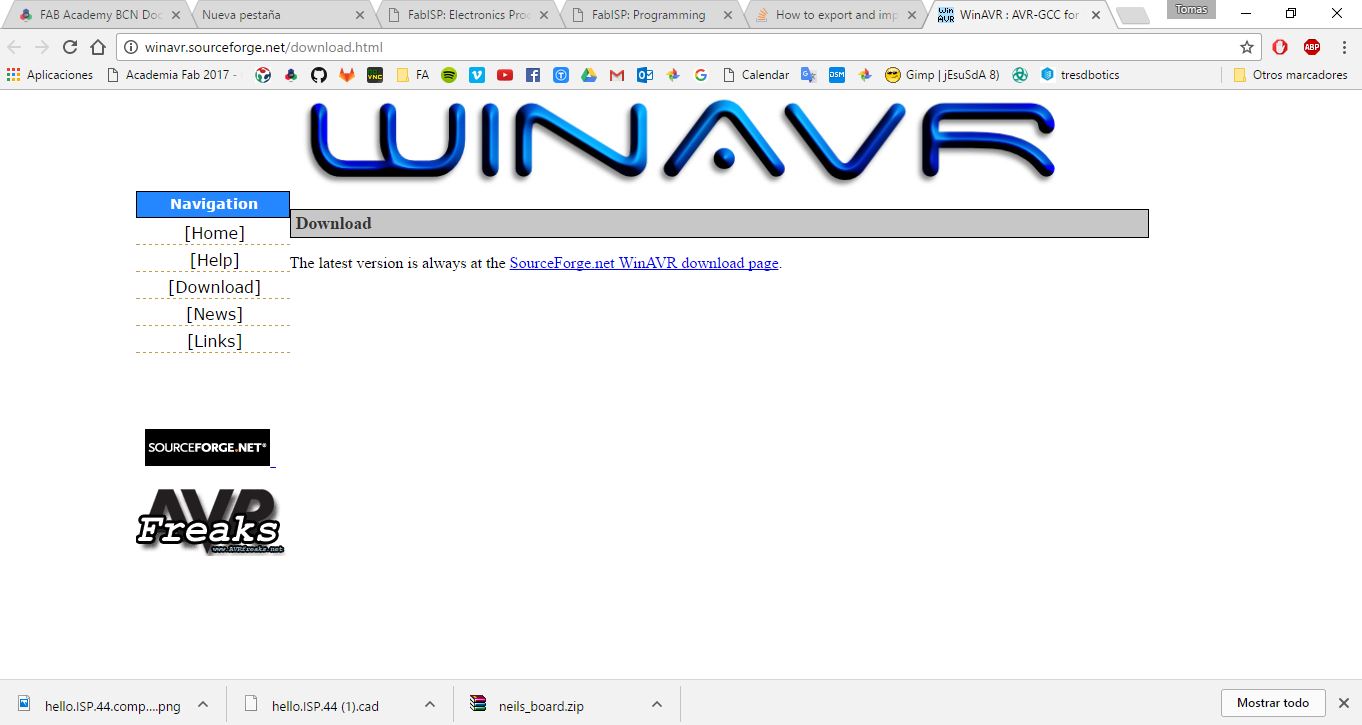Open the Aplicaciones apps shortcut

[50, 75]
